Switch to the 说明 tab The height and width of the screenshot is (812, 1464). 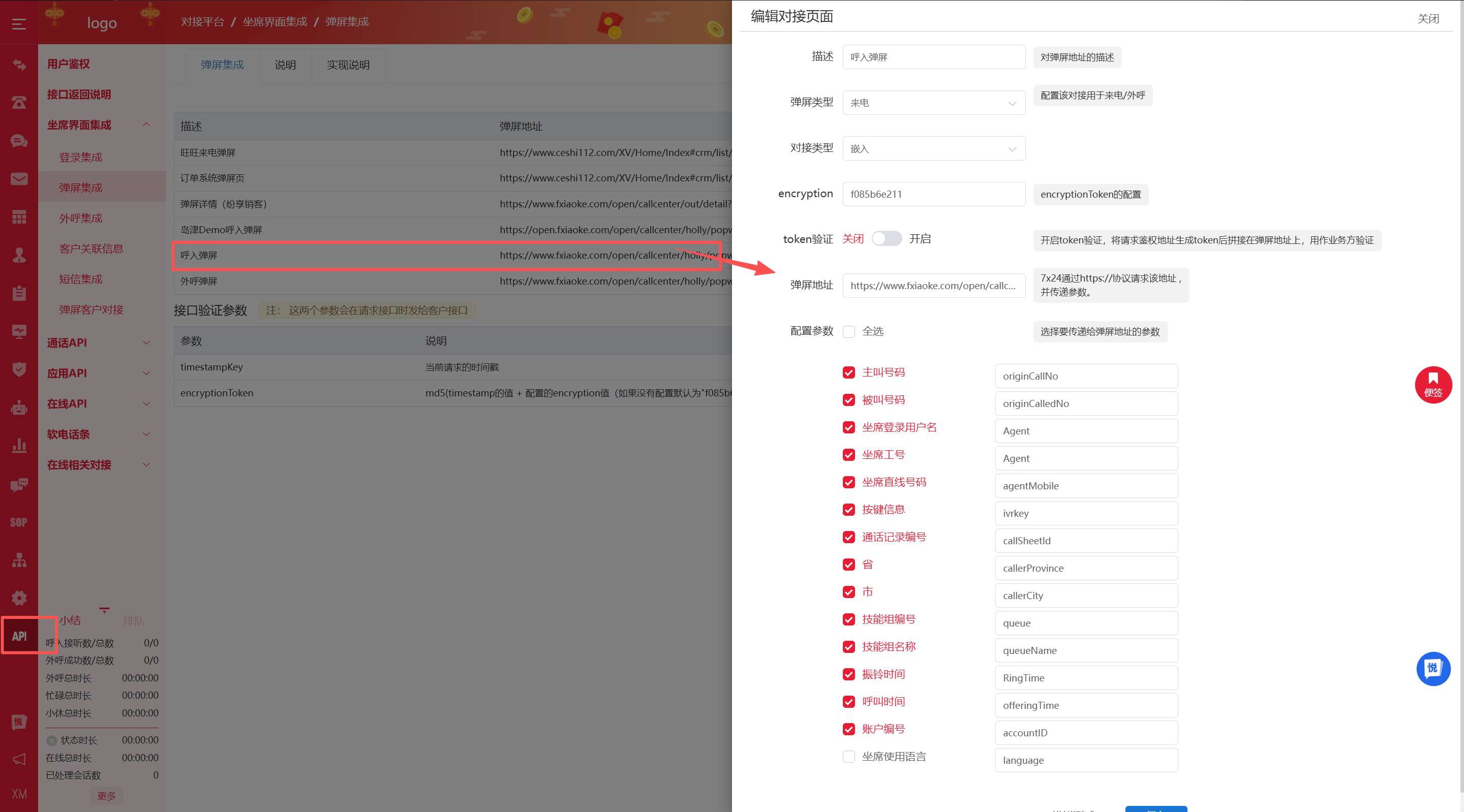pyautogui.click(x=285, y=66)
